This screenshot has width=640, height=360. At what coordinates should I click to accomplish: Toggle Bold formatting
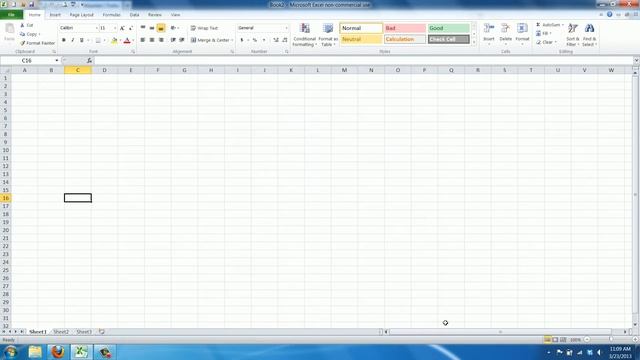tap(64, 40)
